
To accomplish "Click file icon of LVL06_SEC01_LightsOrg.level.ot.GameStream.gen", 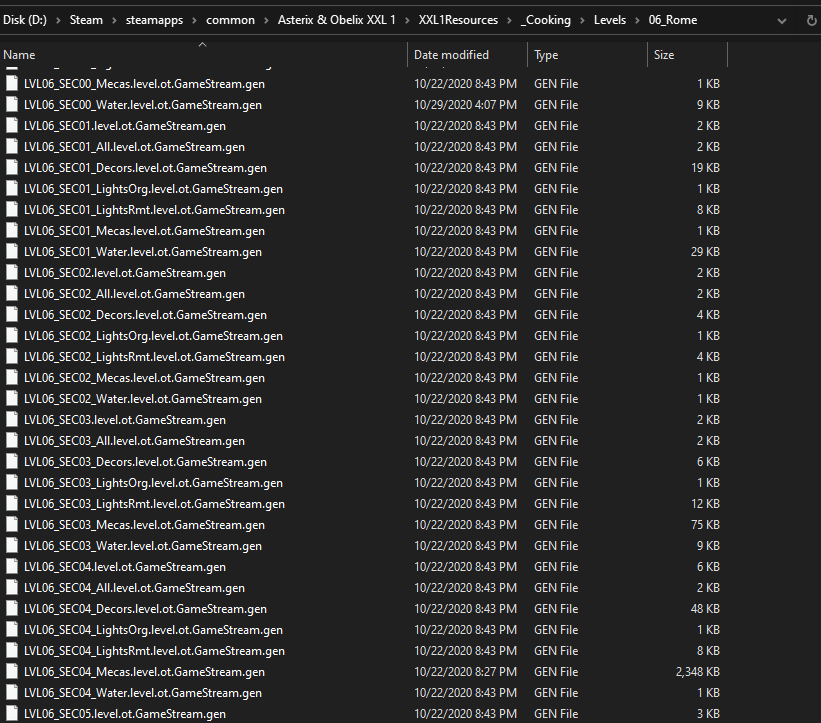I will click(12, 188).
